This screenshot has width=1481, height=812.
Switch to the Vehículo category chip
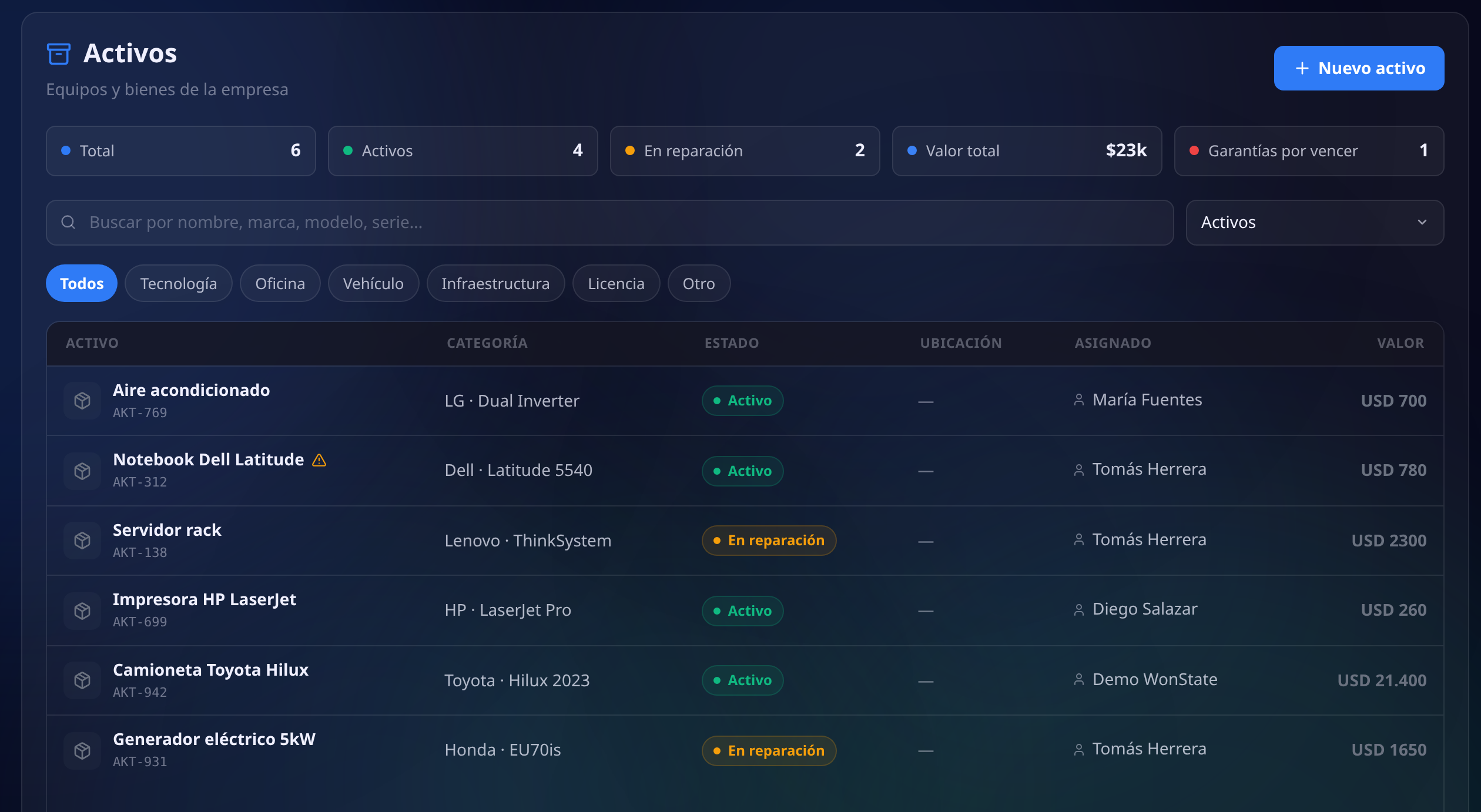(x=373, y=283)
